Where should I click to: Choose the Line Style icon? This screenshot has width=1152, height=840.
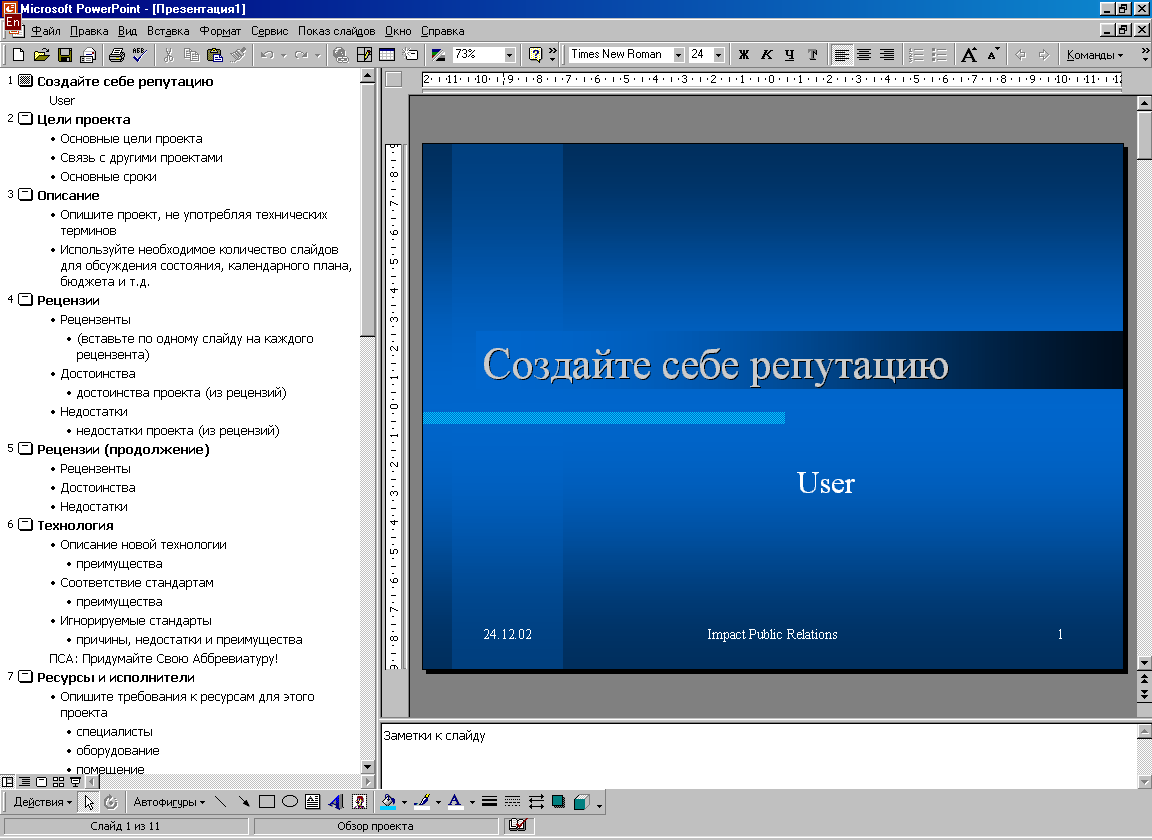[x=489, y=802]
